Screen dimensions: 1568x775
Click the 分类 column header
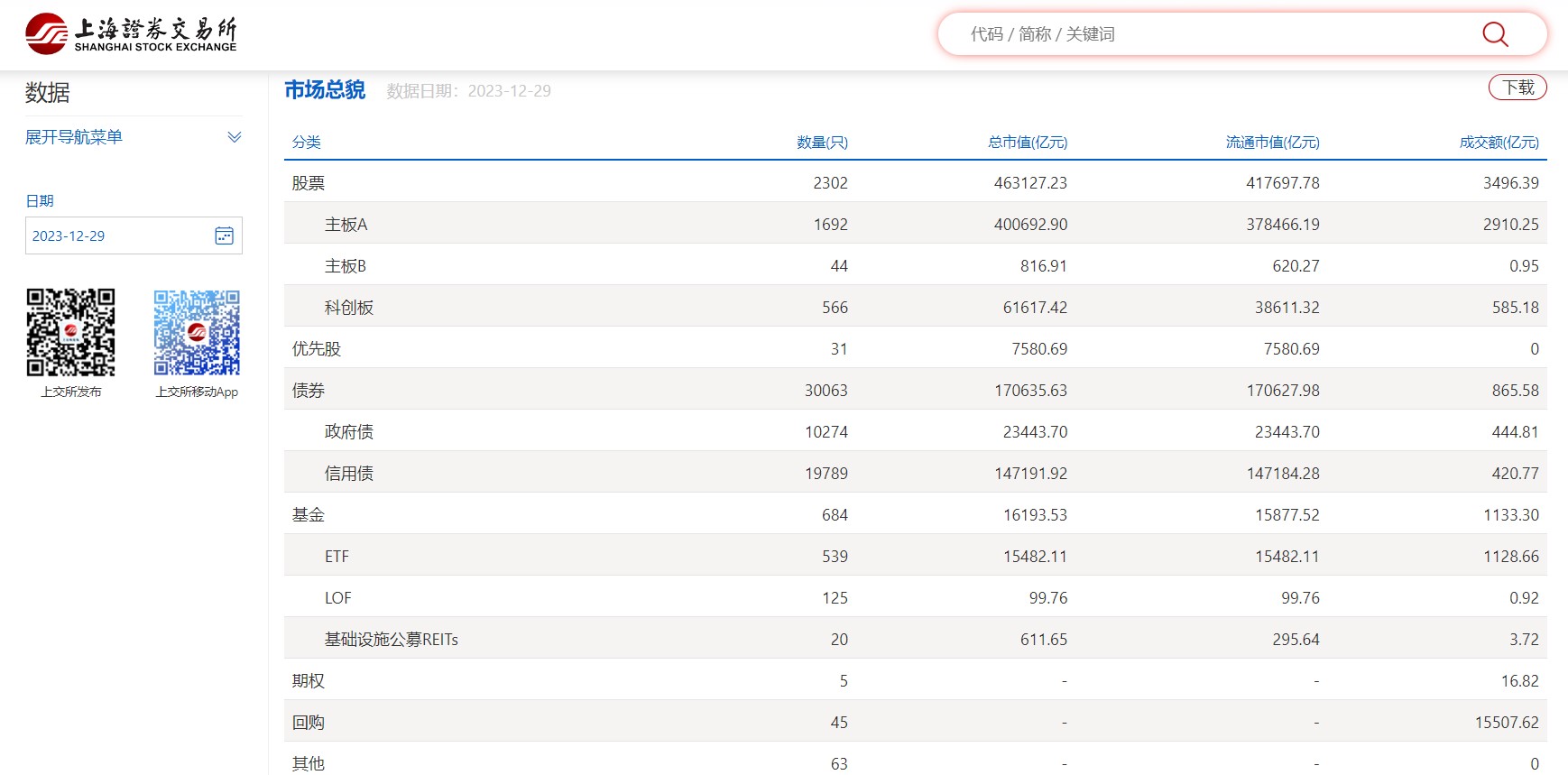306,143
